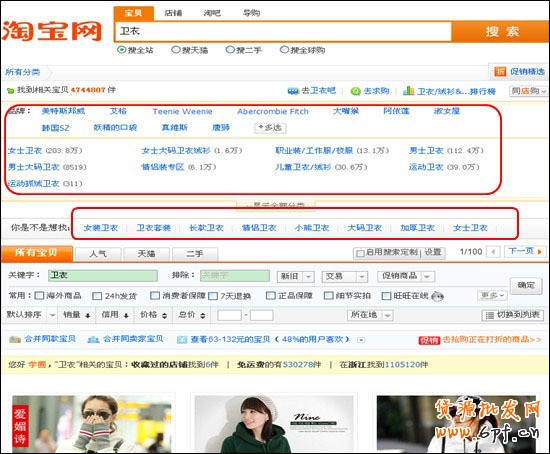The width and height of the screenshot is (550, 454).
Task: Open the 促销商品 dropdown
Action: pyautogui.click(x=406, y=276)
